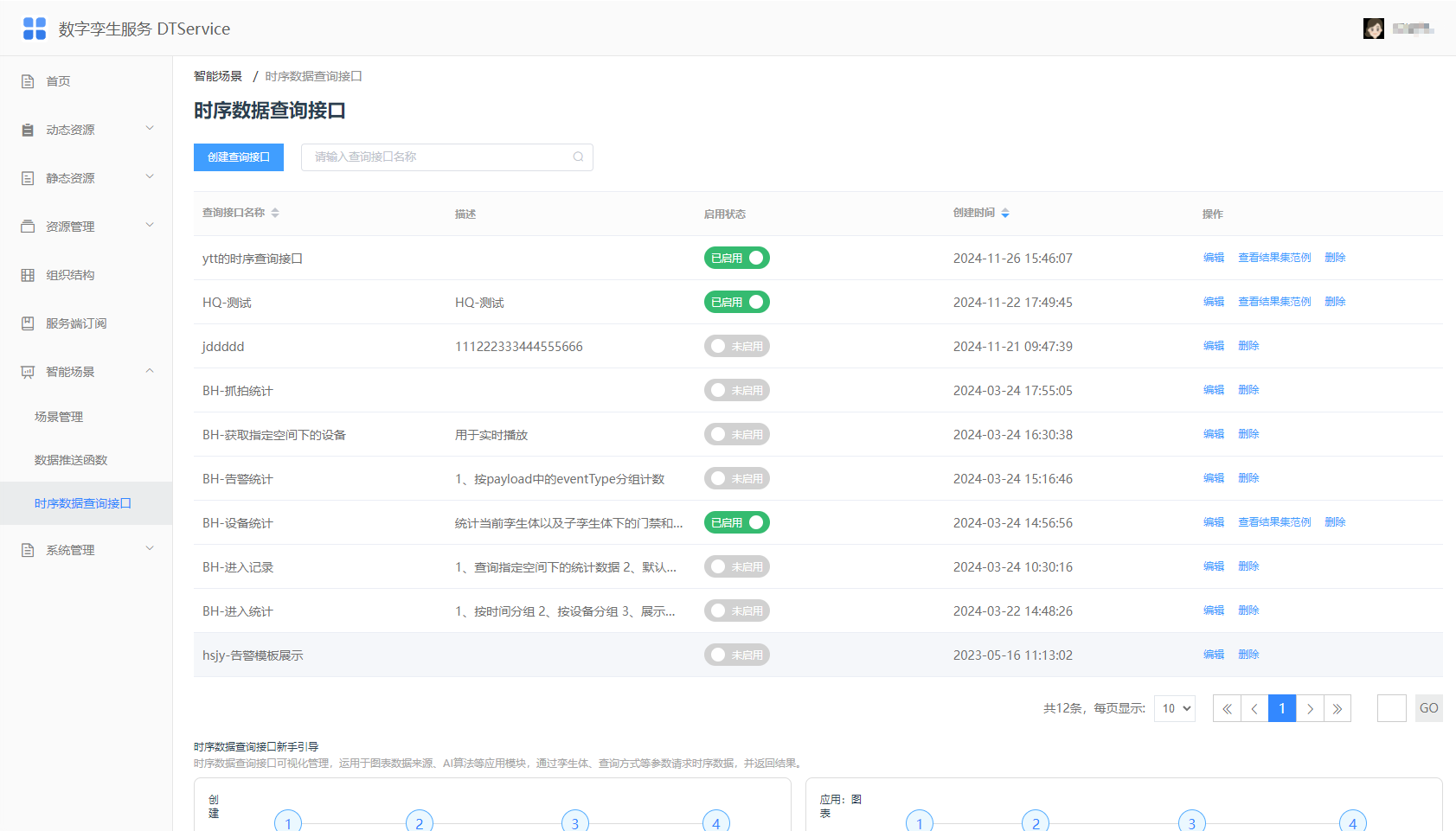This screenshot has height=831, width=1456.
Task: Disable the ytt的时序查询接口 toggle
Action: pyautogui.click(x=737, y=258)
